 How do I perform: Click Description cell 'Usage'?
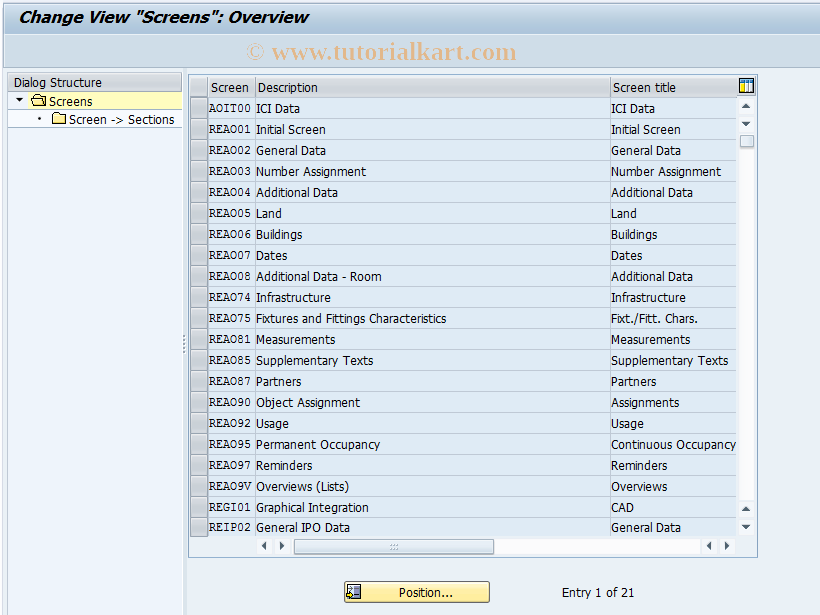[432, 423]
